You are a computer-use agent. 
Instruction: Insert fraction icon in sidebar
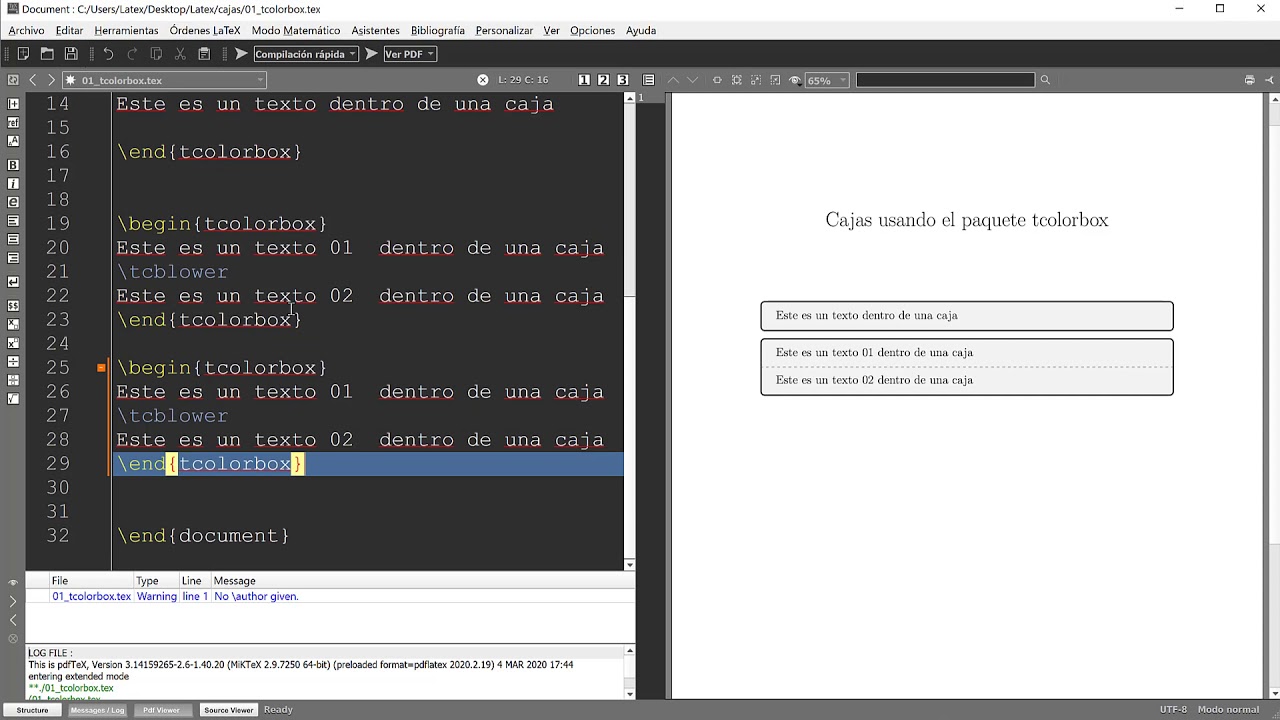pyautogui.click(x=13, y=361)
